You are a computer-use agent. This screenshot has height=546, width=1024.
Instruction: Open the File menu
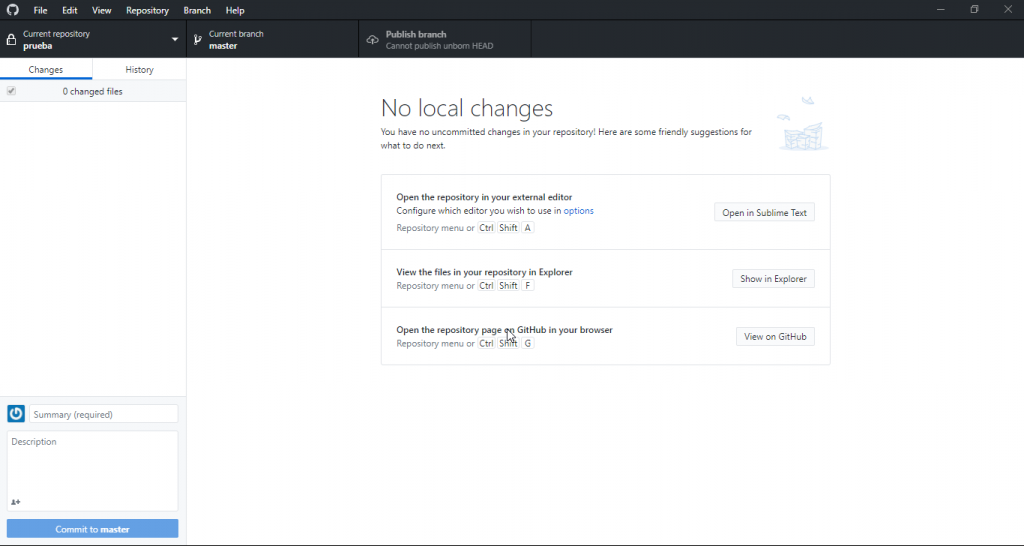click(x=40, y=10)
